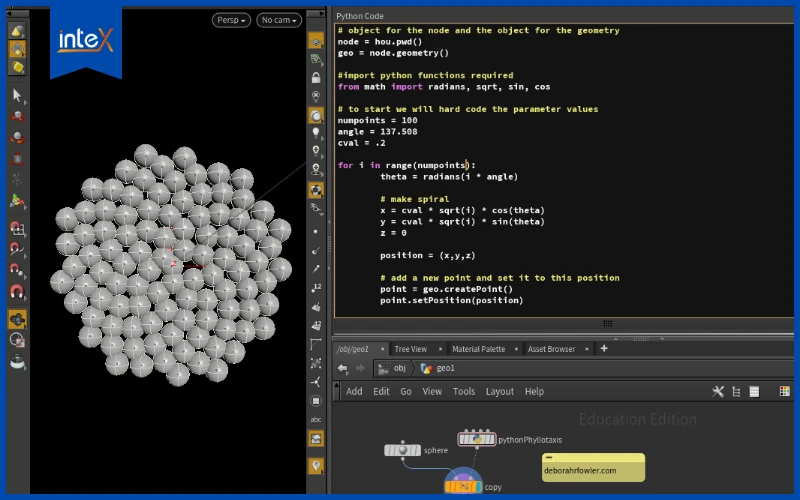This screenshot has width=800, height=500.
Task: Click the obj path segment
Action: click(392, 368)
